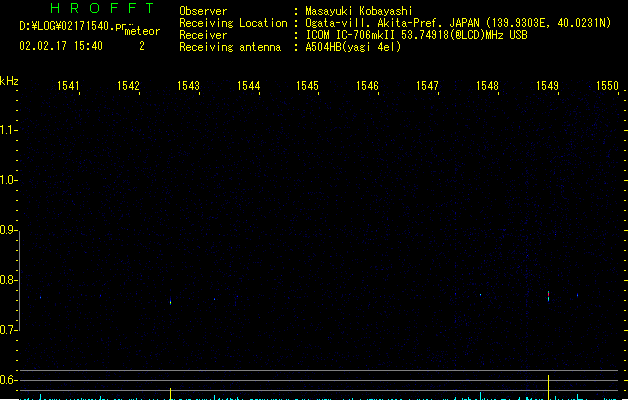Click the 1.0 kHz frequency label

(x=8, y=180)
